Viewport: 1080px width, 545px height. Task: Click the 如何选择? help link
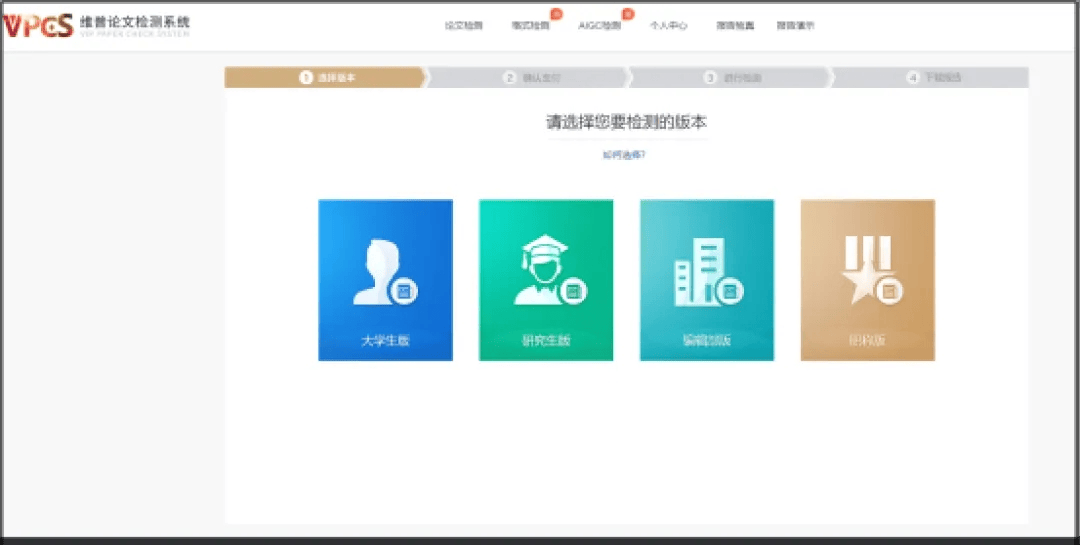(x=624, y=155)
